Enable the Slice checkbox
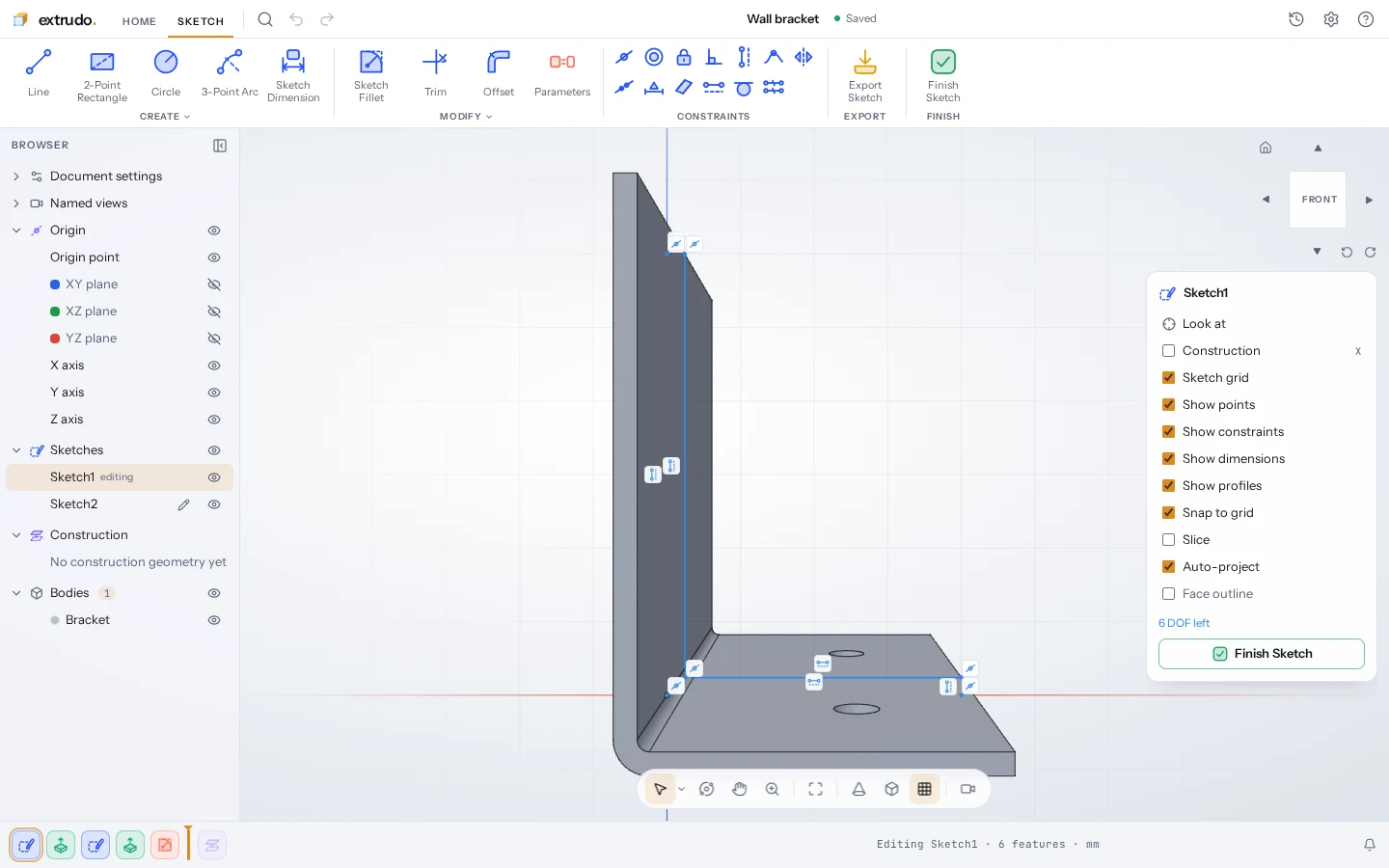1389x868 pixels. [x=1168, y=540]
